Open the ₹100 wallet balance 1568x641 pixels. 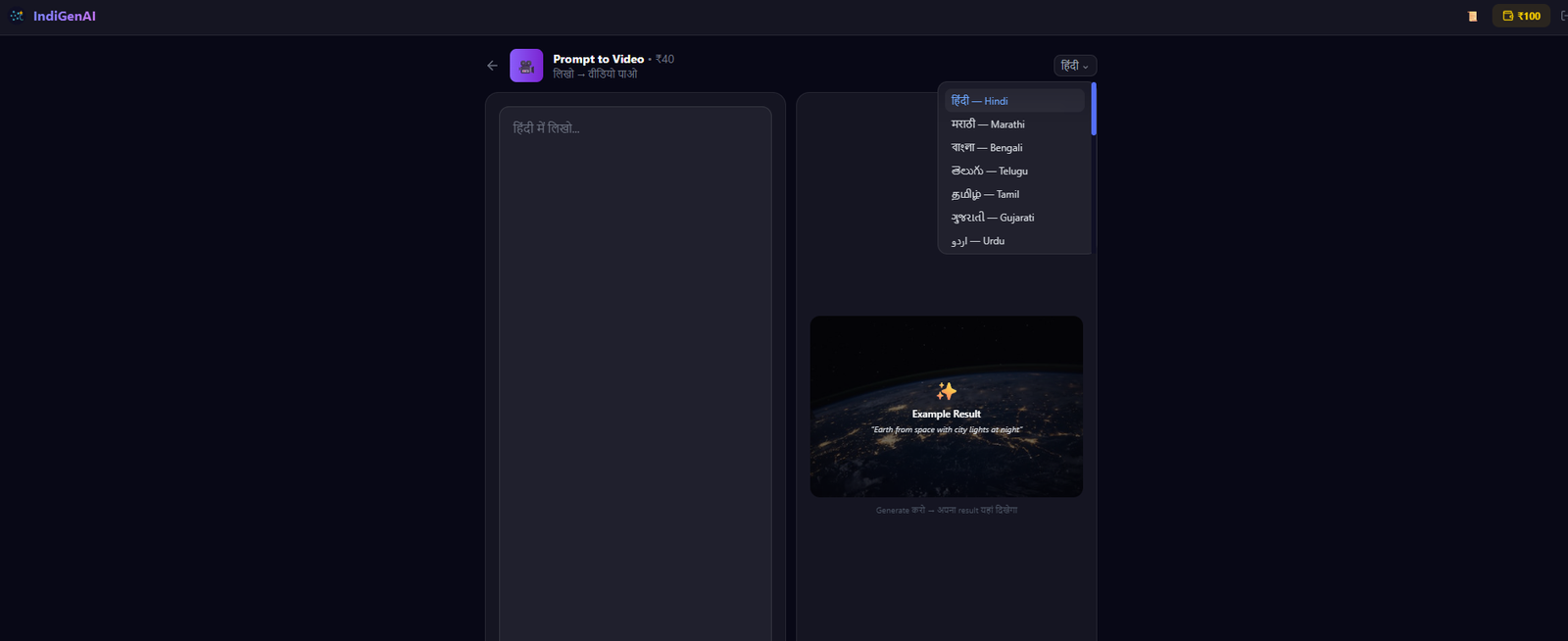[x=1521, y=16]
